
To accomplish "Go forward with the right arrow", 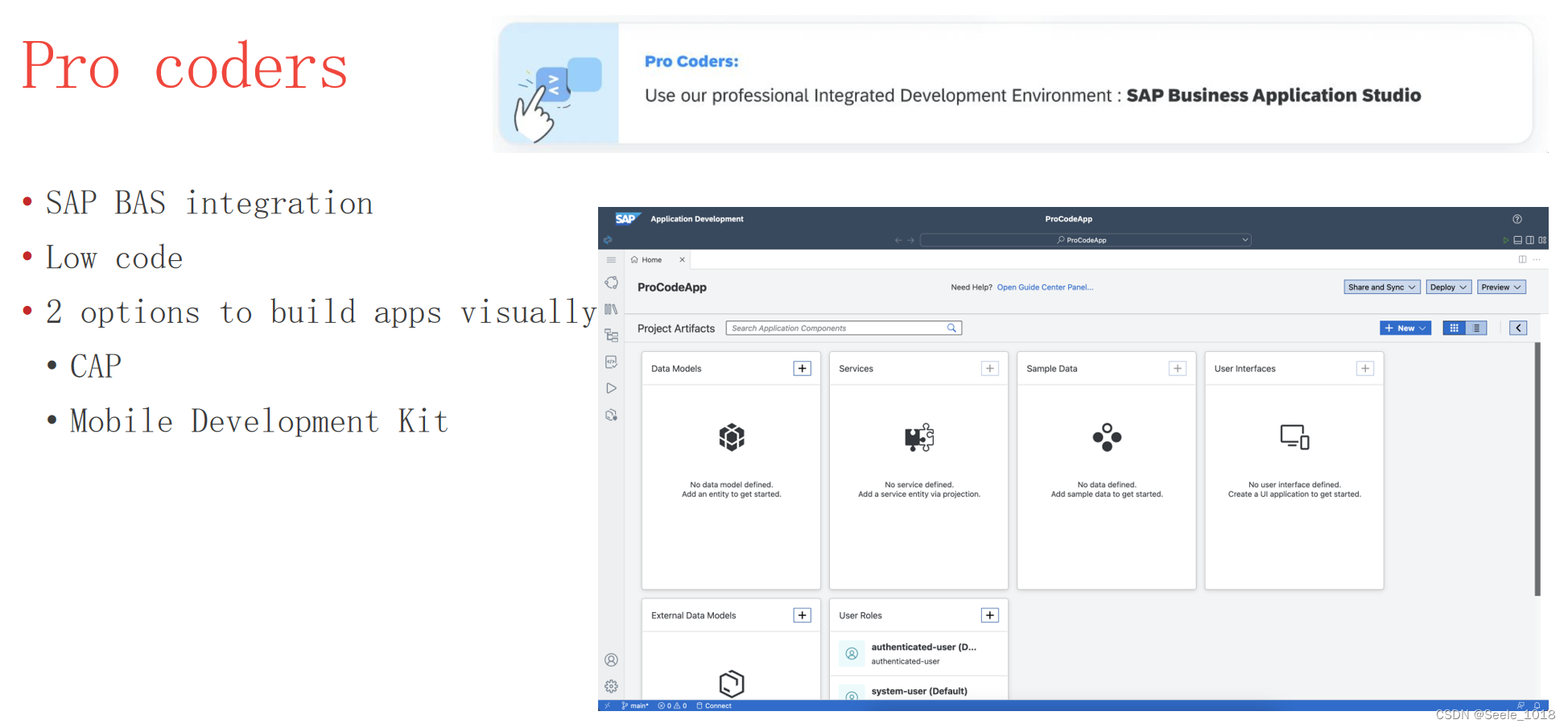I will [911, 240].
